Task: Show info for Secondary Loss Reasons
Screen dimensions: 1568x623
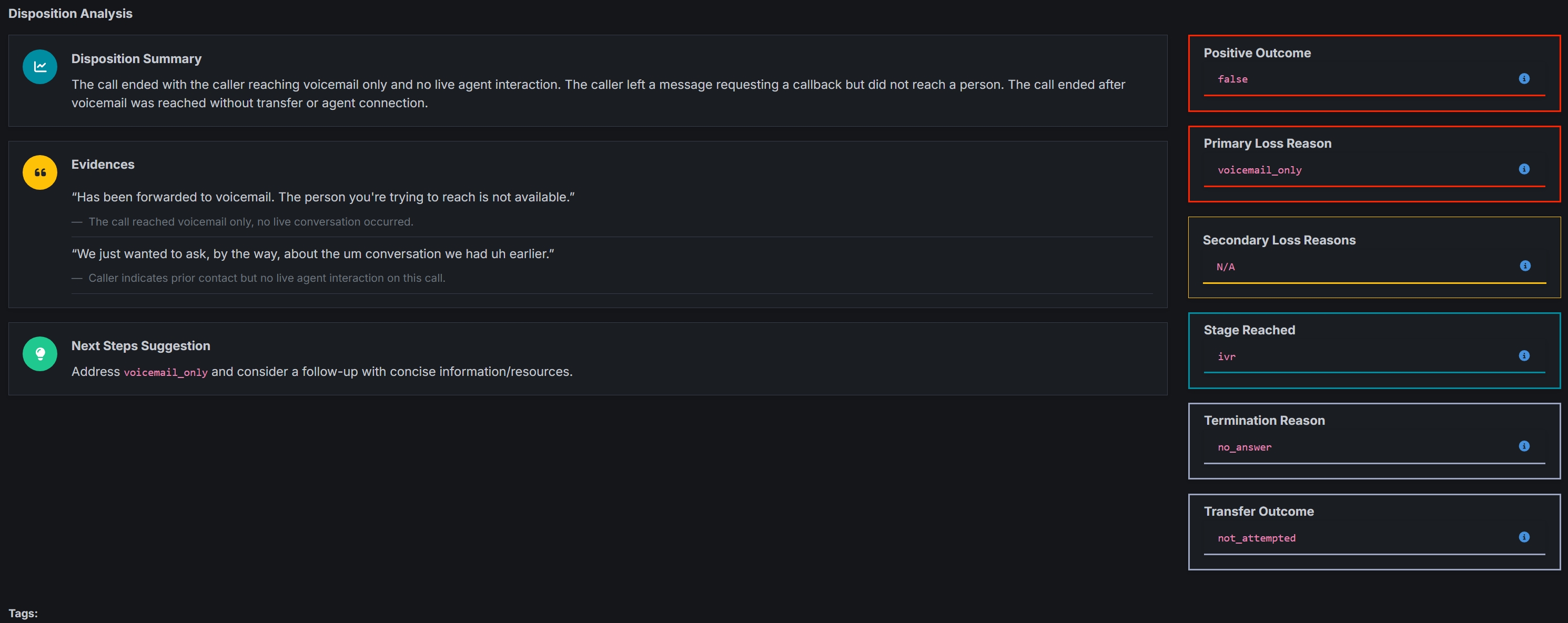Action: tap(1525, 266)
